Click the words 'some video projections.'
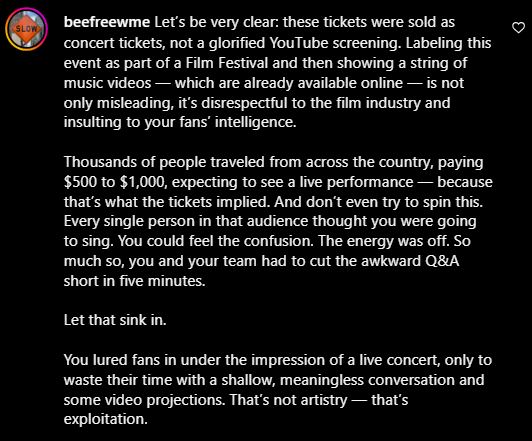 (x=145, y=400)
